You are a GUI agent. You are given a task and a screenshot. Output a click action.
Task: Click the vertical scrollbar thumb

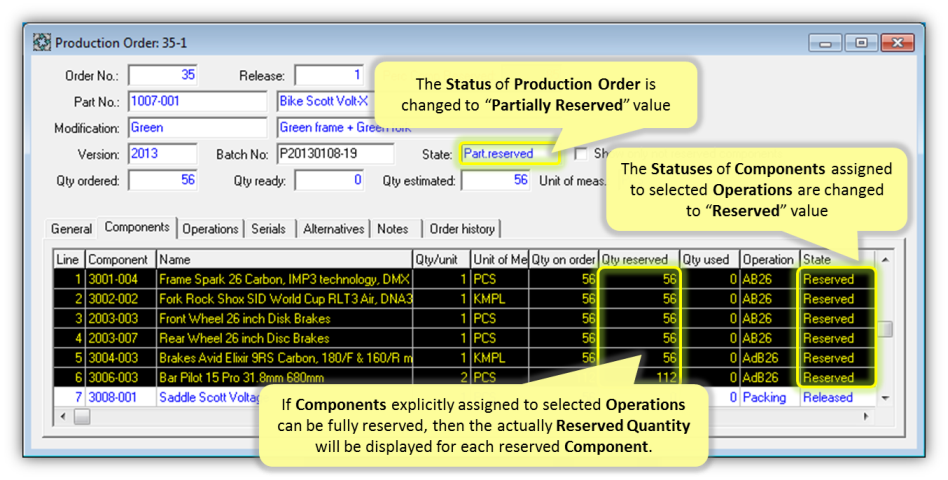[885, 329]
